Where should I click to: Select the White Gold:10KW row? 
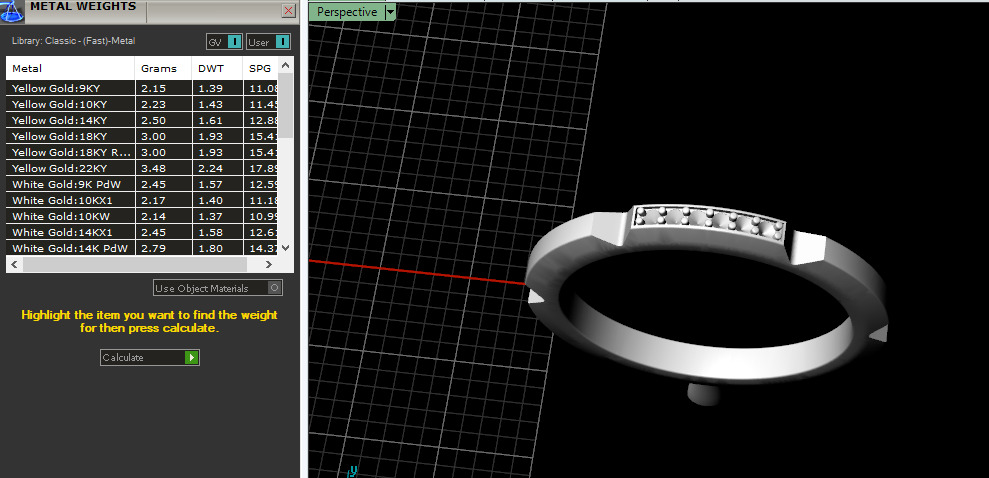tap(142, 216)
